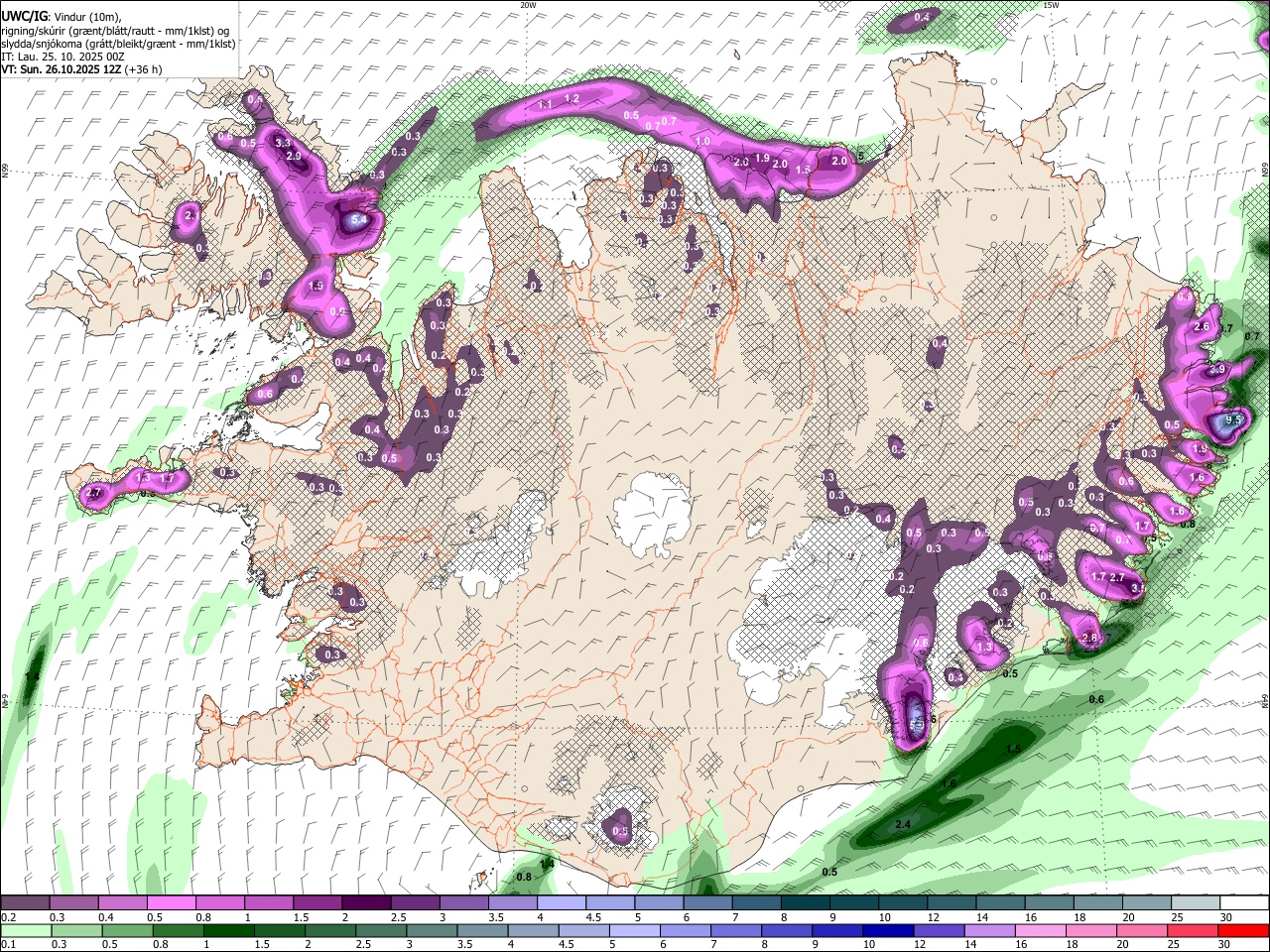1270x952 pixels.
Task: Click the bright pink swatch between 0.5 and 0.8 on upper legend
Action: point(173,903)
